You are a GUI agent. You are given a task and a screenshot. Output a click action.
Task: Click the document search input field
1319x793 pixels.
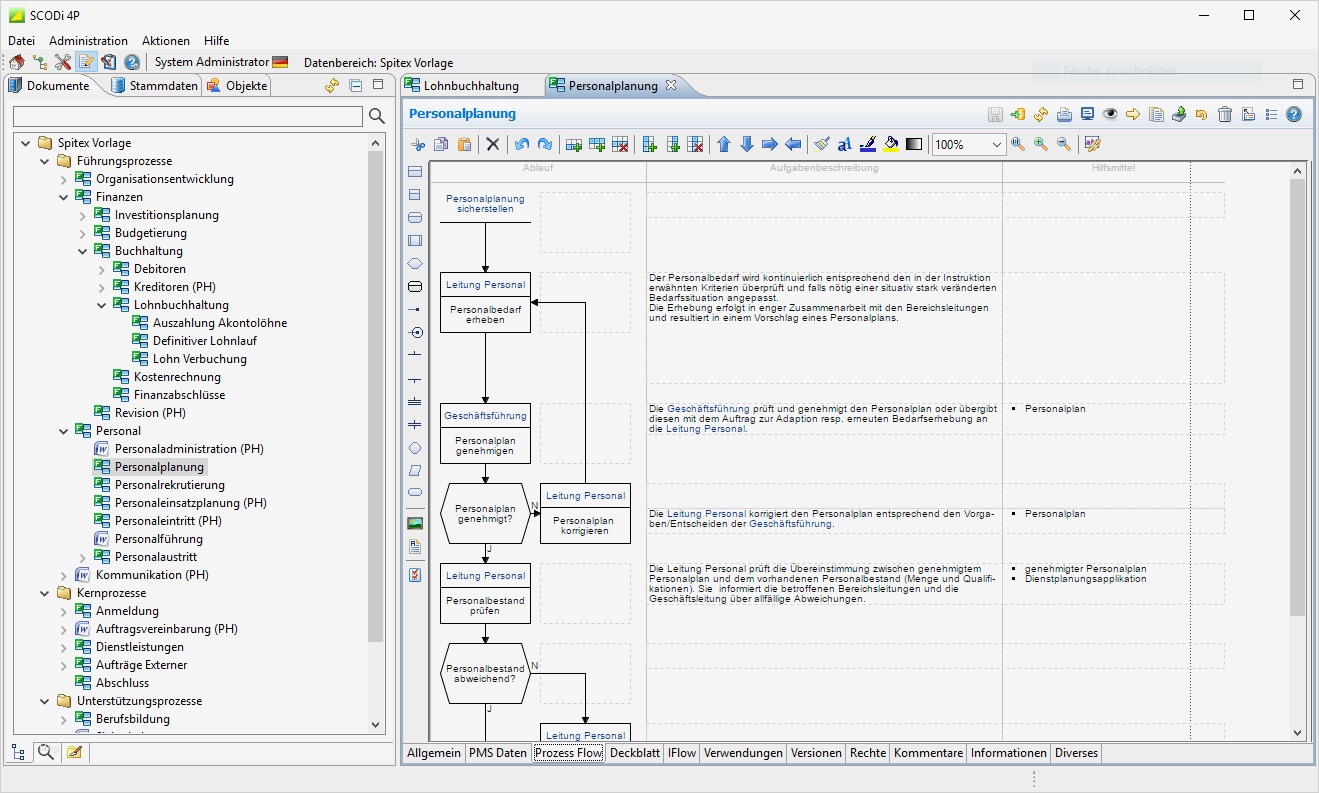pyautogui.click(x=188, y=117)
